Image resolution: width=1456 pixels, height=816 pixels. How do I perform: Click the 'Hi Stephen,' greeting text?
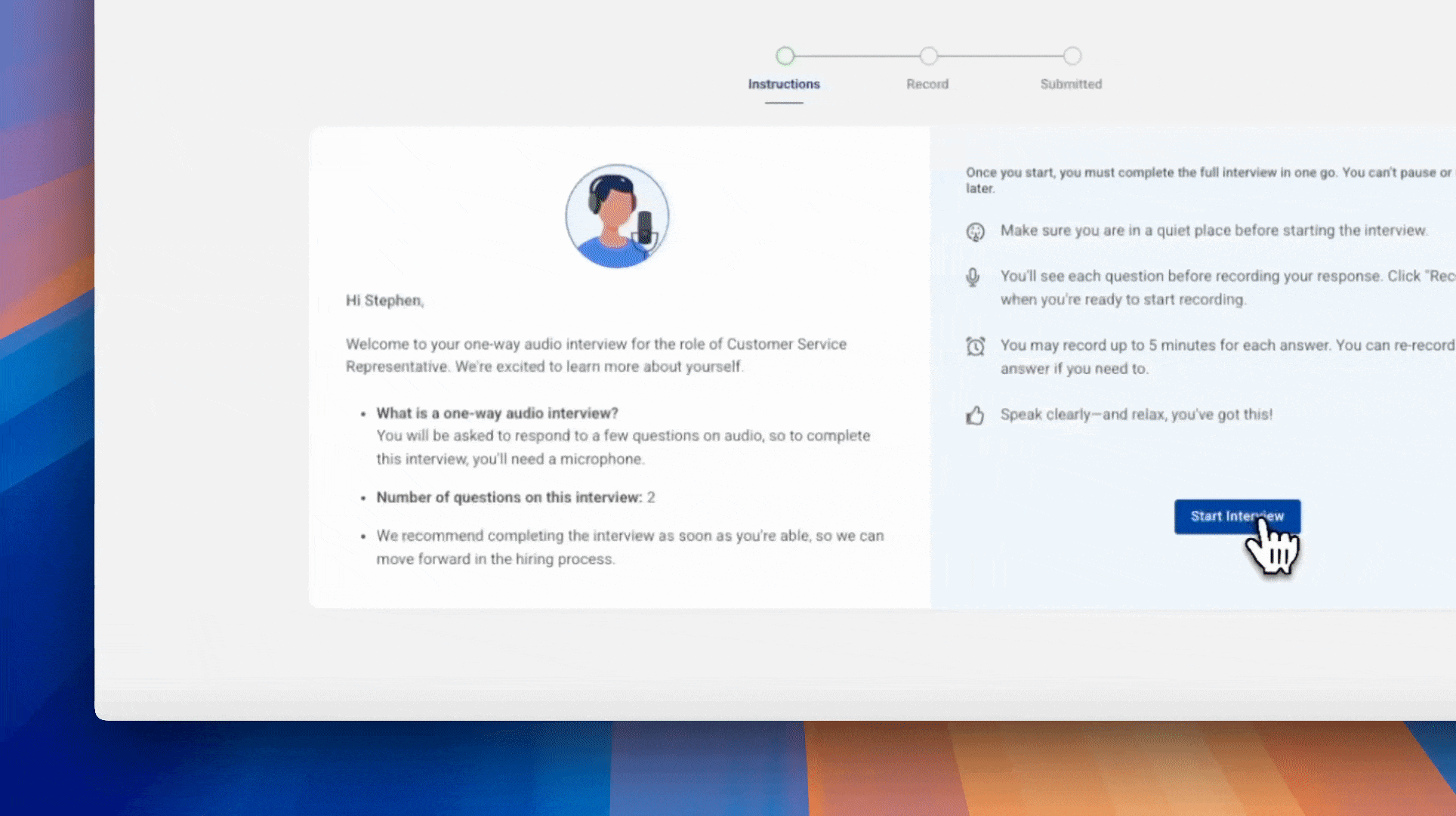click(x=384, y=301)
